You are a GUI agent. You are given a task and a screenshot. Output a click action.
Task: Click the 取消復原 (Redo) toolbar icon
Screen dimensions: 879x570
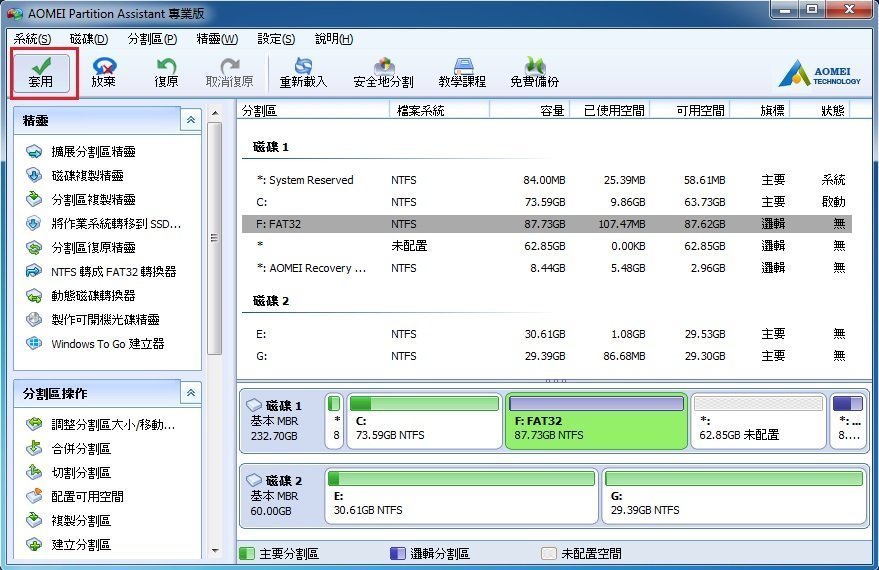[x=229, y=73]
